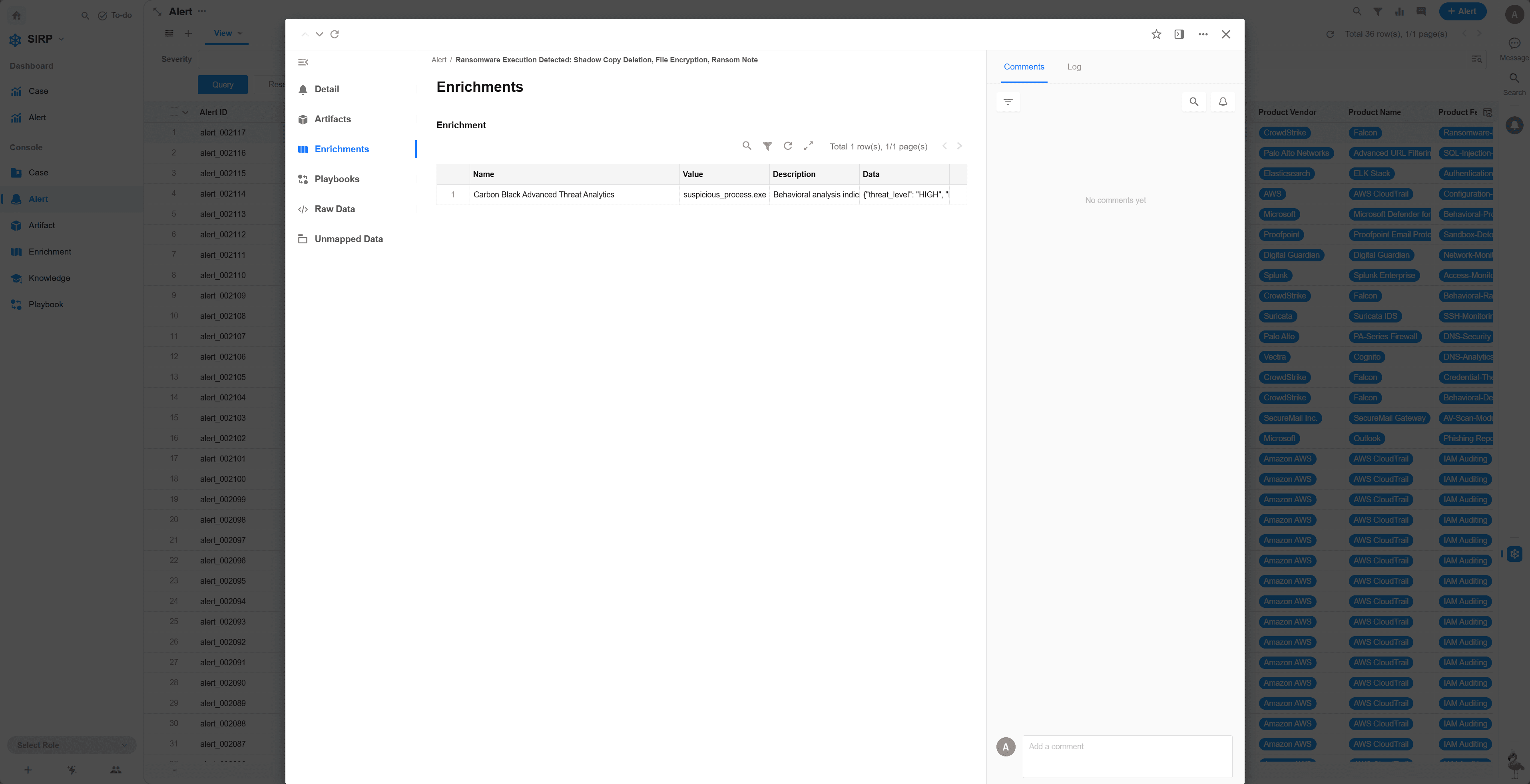
Task: Open alert_002117 in the background list
Action: [x=223, y=133]
